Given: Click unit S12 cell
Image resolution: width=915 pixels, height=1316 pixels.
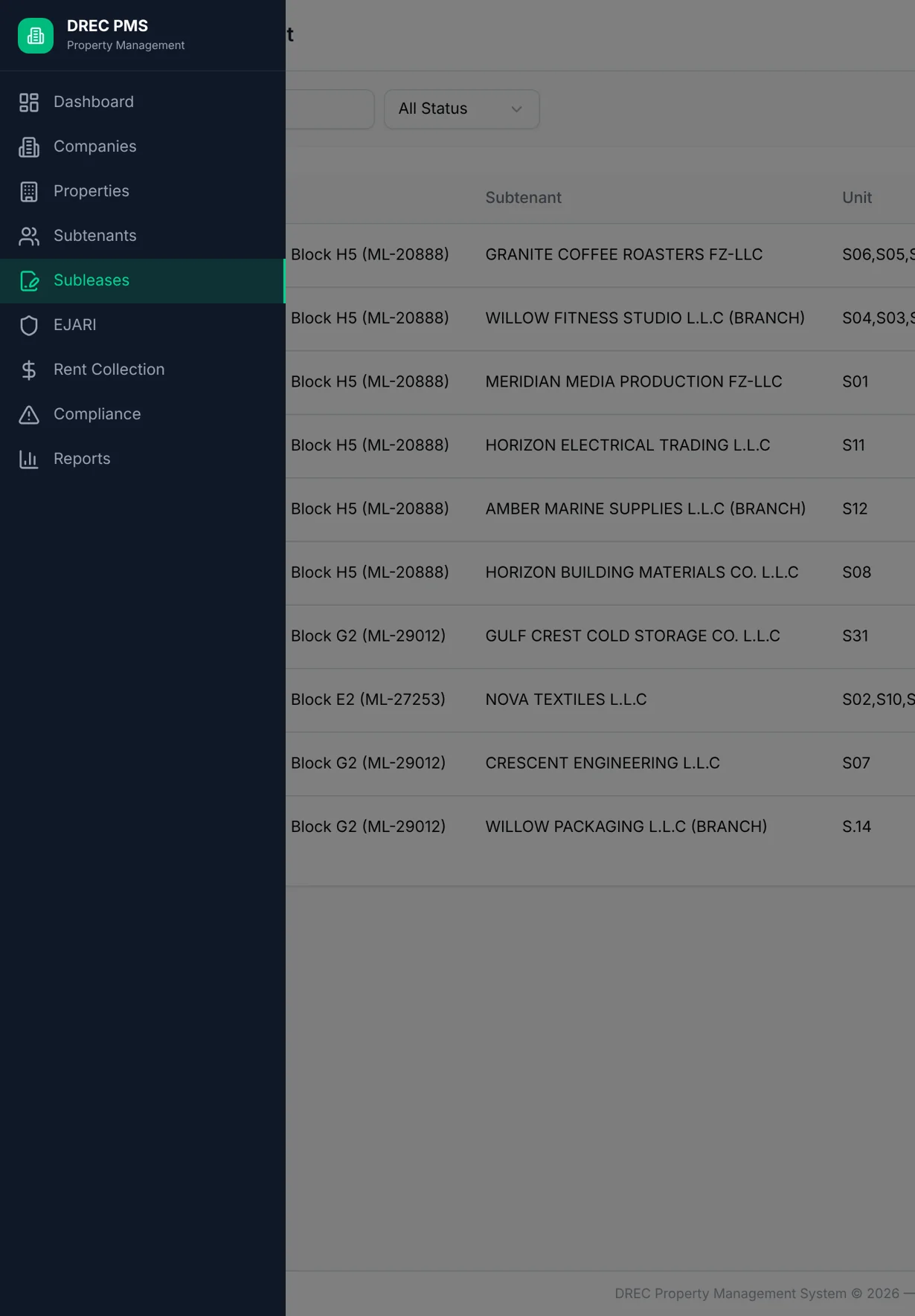Looking at the screenshot, I should coord(855,509).
